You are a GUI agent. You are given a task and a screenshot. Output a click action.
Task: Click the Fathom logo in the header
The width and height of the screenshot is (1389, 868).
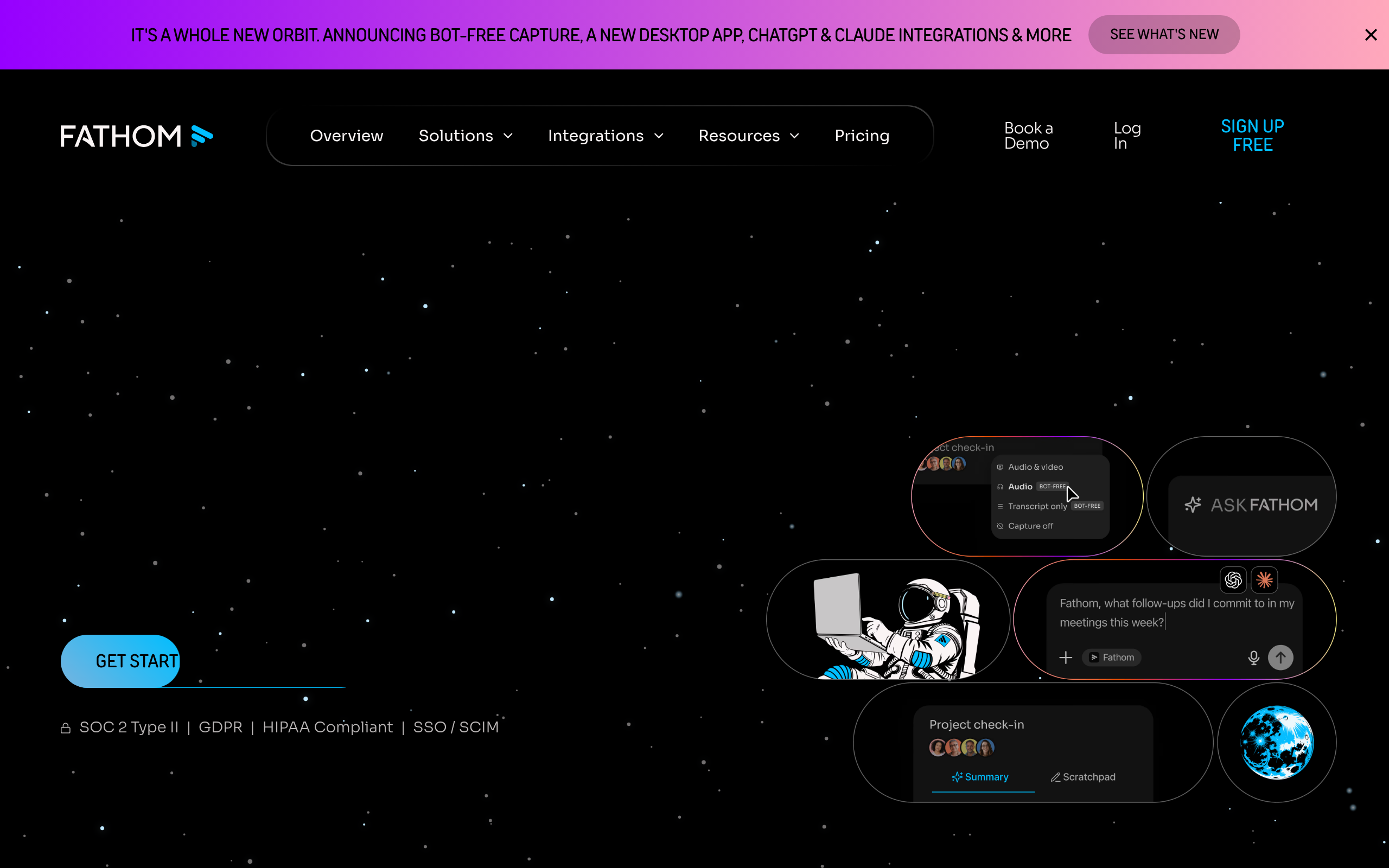pos(137,136)
